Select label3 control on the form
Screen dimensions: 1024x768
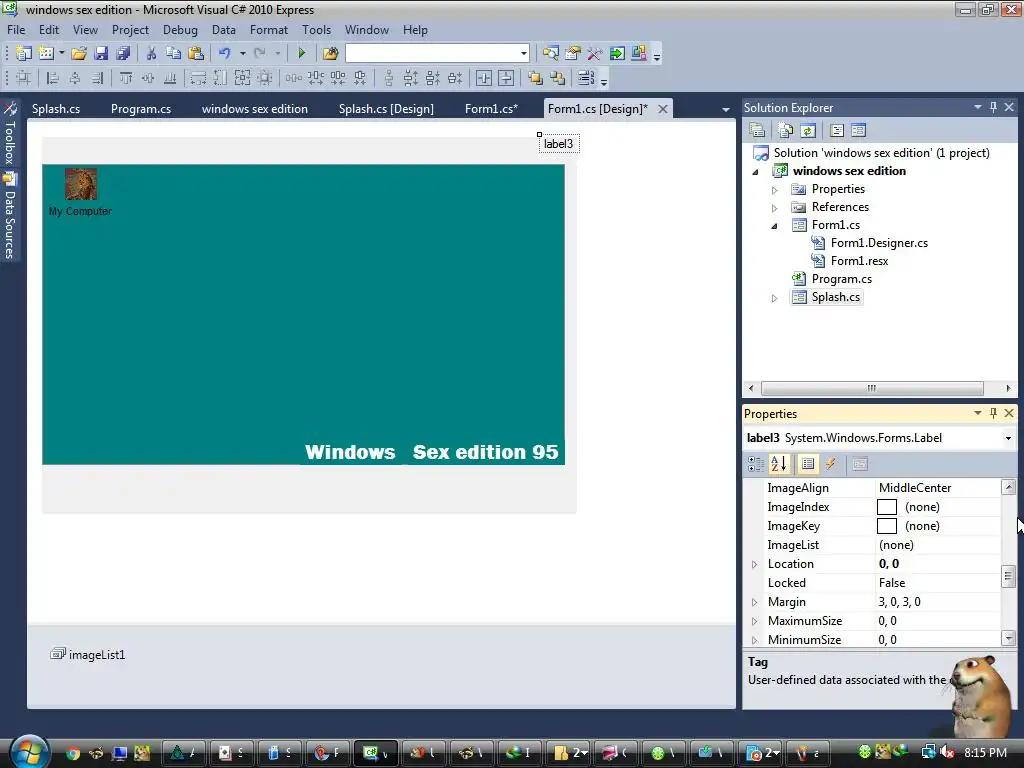click(558, 144)
